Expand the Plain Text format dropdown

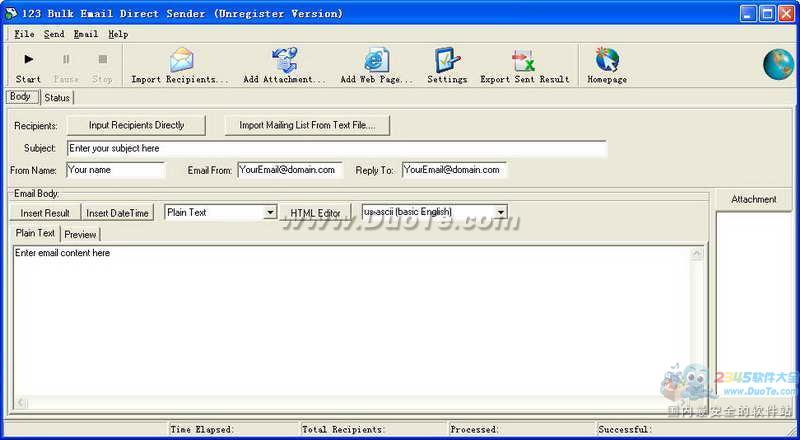tap(270, 213)
